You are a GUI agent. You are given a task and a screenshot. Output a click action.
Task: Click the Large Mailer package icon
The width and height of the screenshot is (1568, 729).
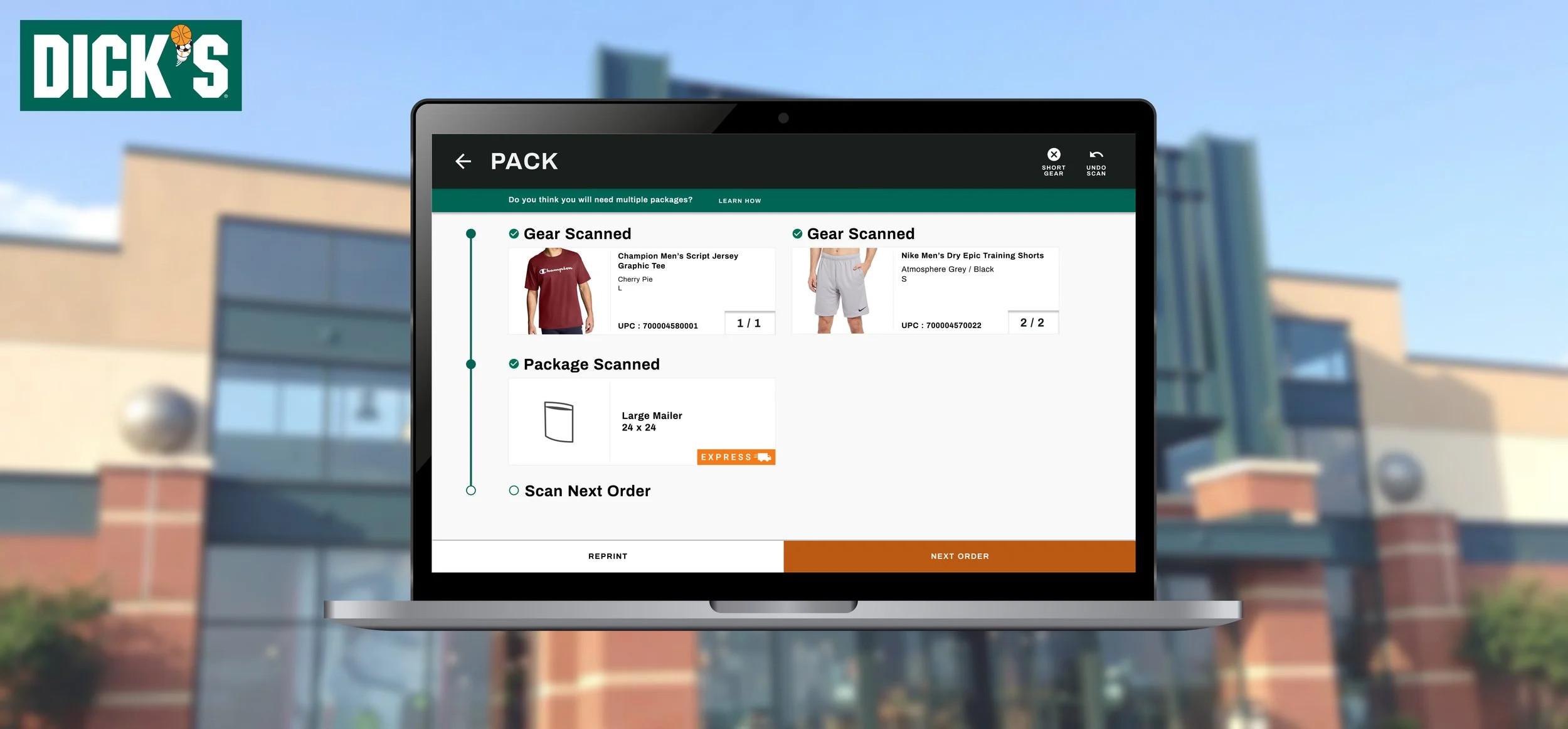tap(558, 422)
